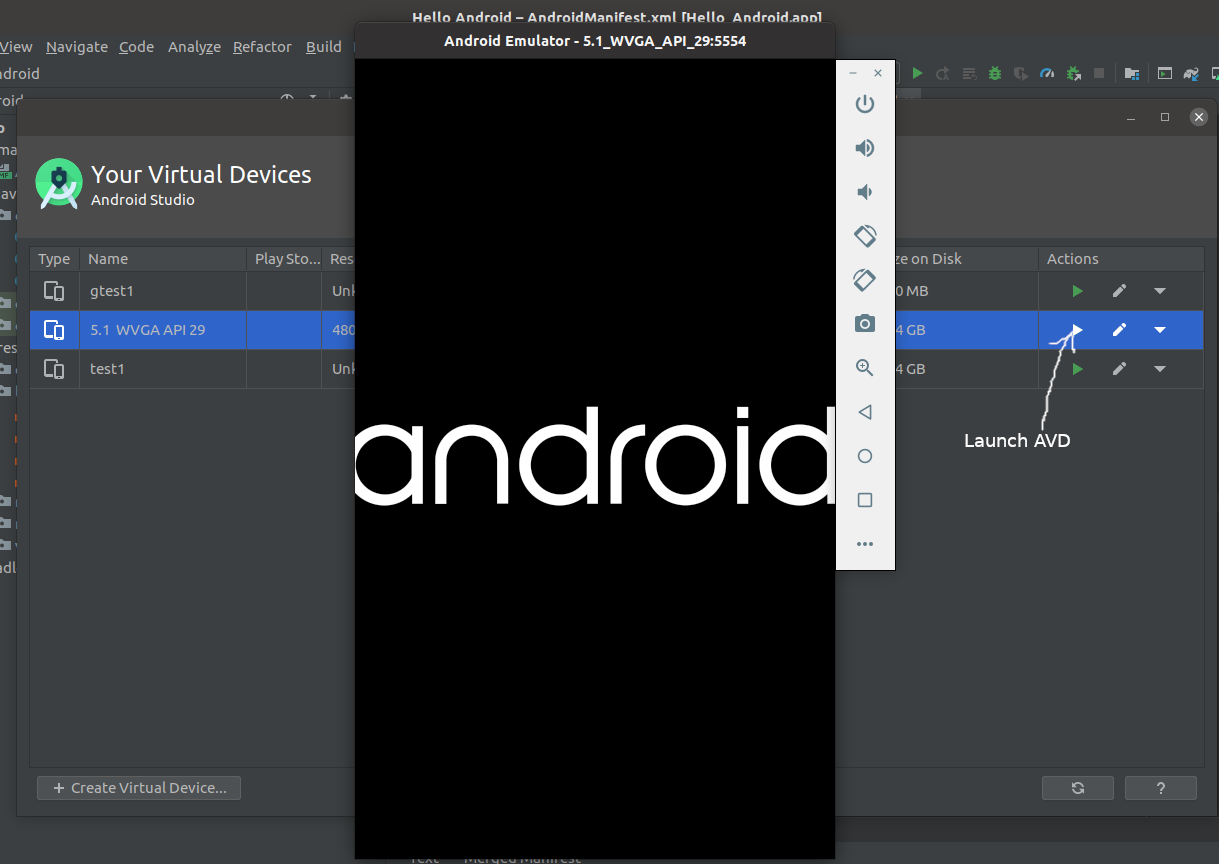Launch the test1 virtual device
The height and width of the screenshot is (864, 1219).
pyautogui.click(x=1077, y=369)
